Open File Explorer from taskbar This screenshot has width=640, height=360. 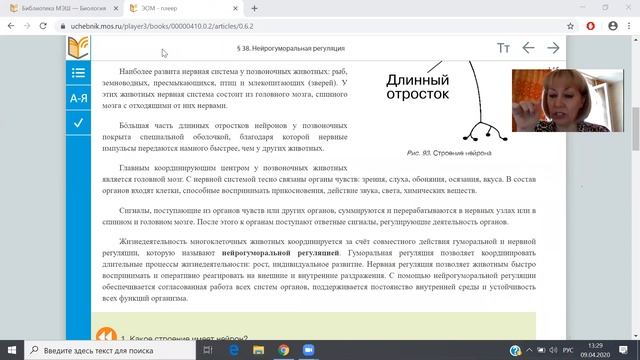(258, 350)
